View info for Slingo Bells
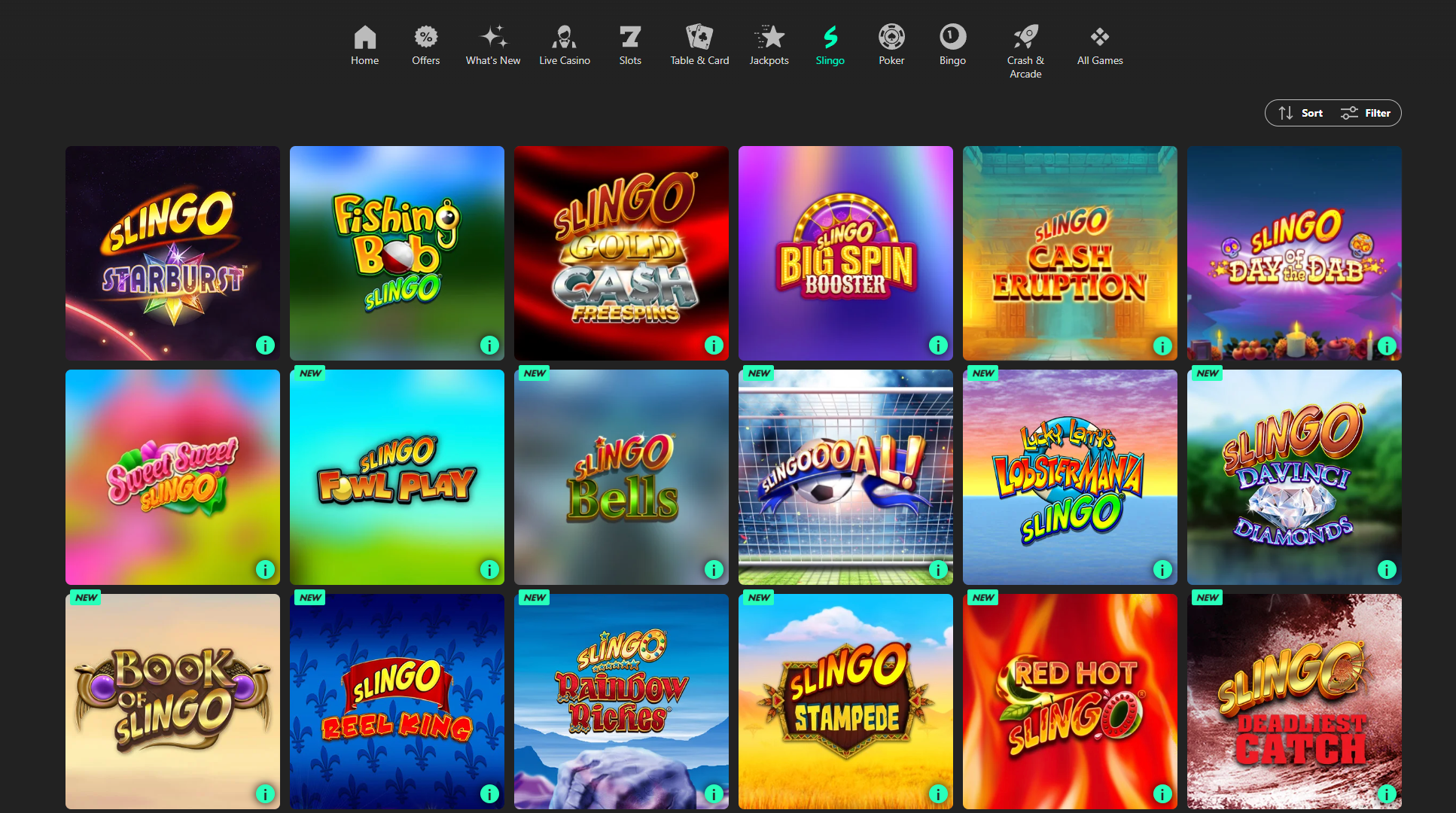Viewport: 1456px width, 813px height. (714, 570)
